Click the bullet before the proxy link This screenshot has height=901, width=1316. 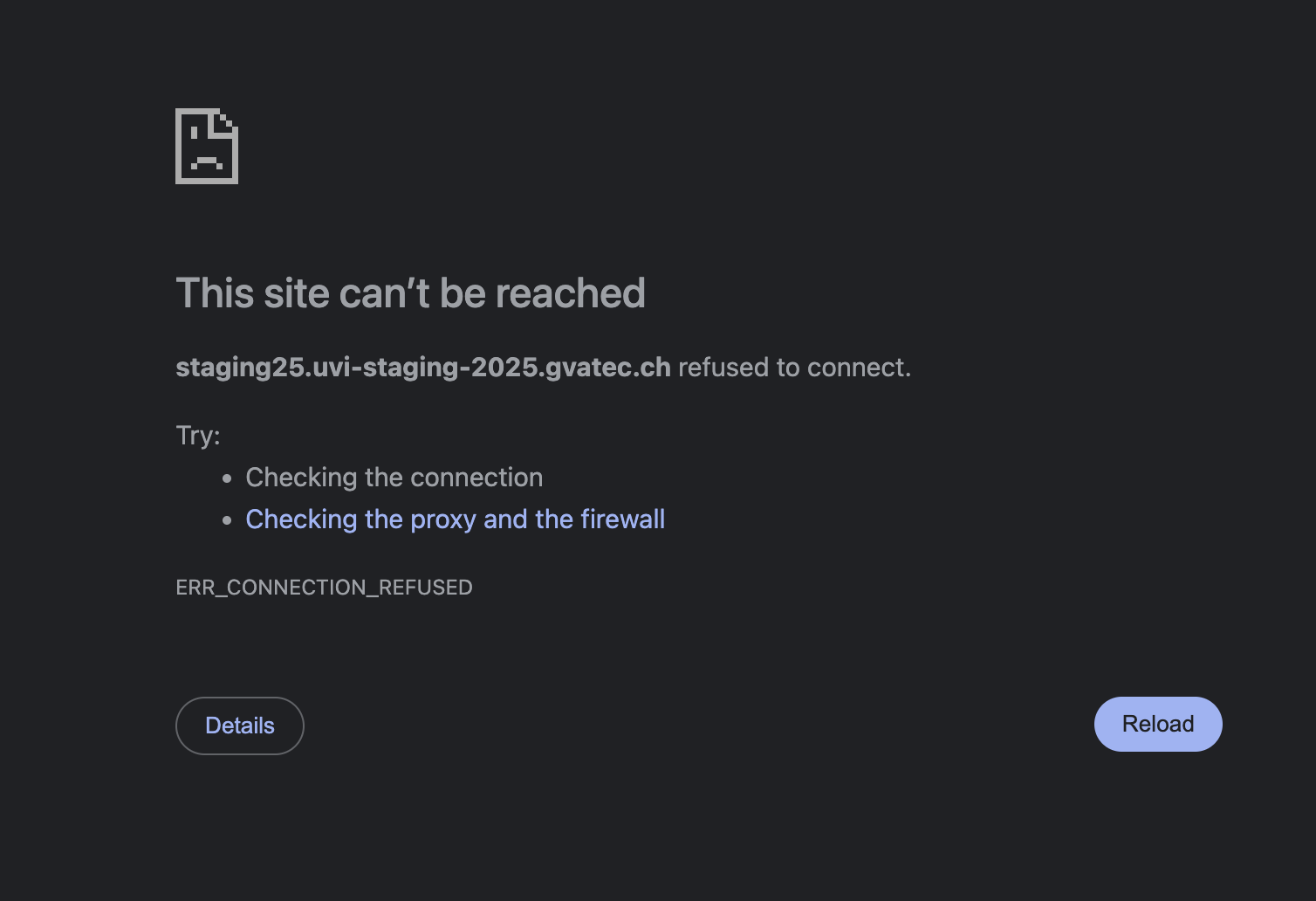[227, 520]
